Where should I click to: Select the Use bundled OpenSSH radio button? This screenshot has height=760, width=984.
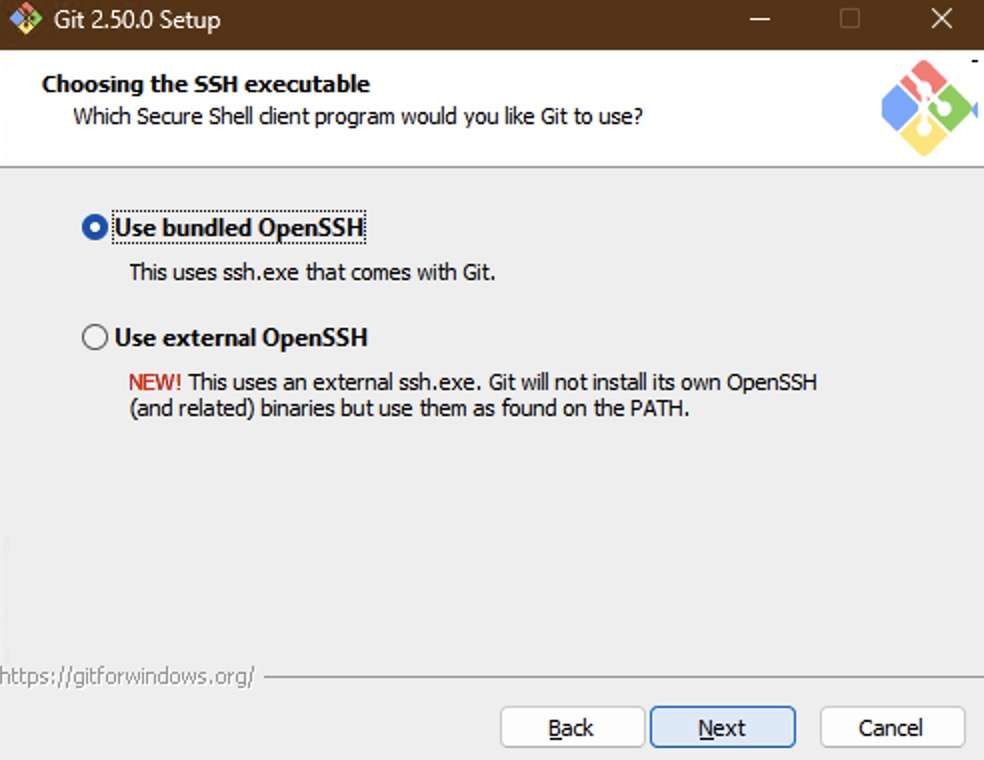pyautogui.click(x=95, y=227)
